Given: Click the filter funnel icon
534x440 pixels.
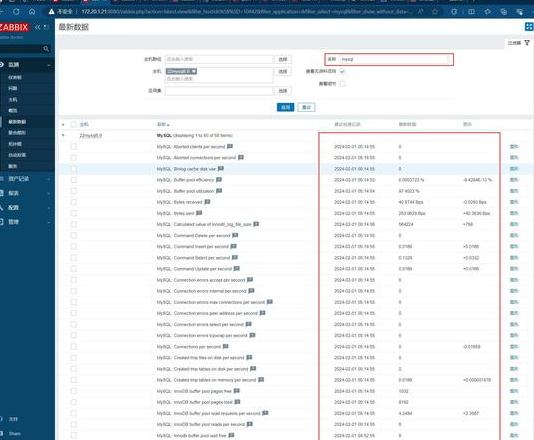Looking at the screenshot, I should click(x=527, y=43).
